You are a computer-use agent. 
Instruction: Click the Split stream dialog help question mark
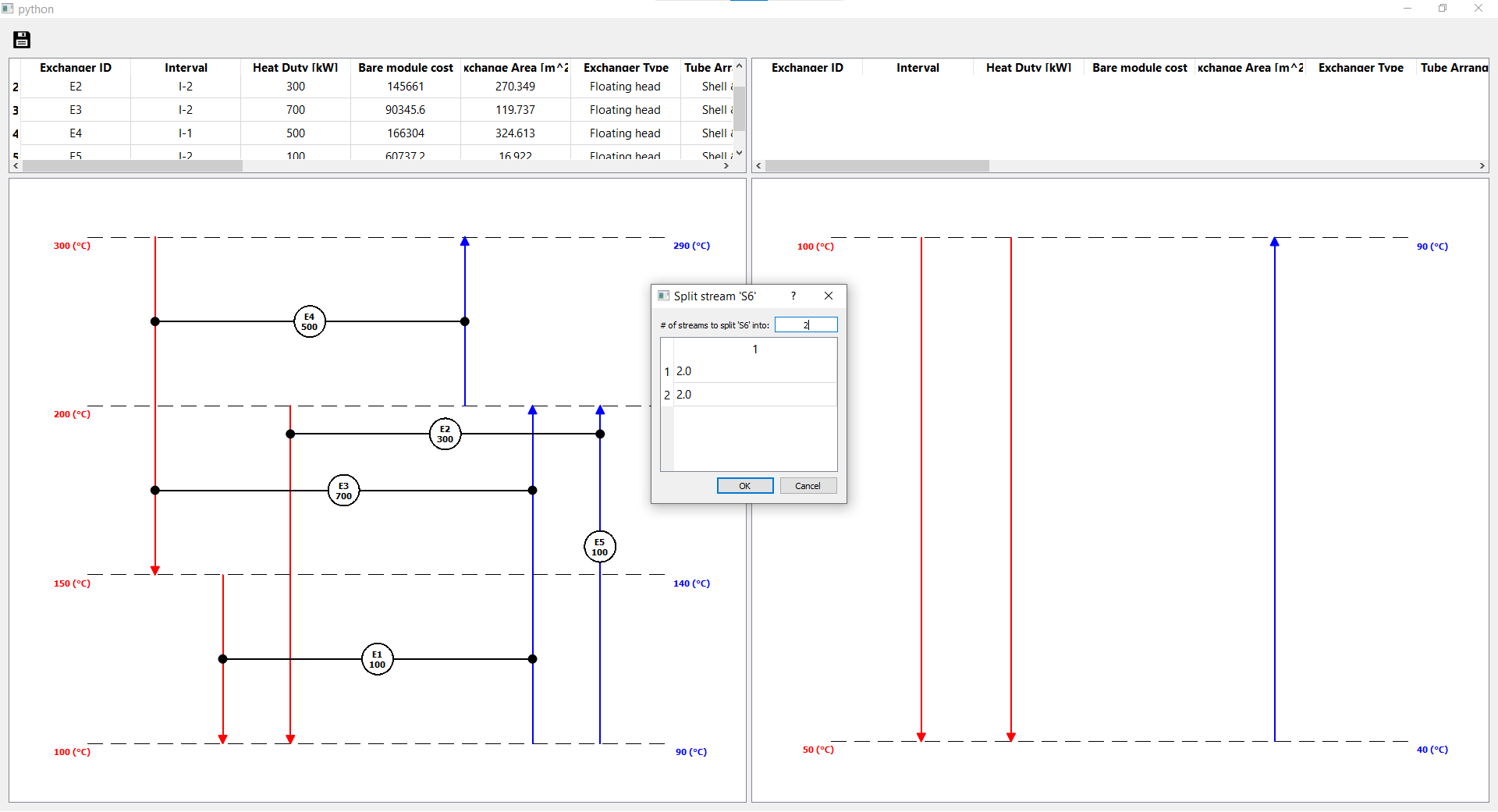793,296
